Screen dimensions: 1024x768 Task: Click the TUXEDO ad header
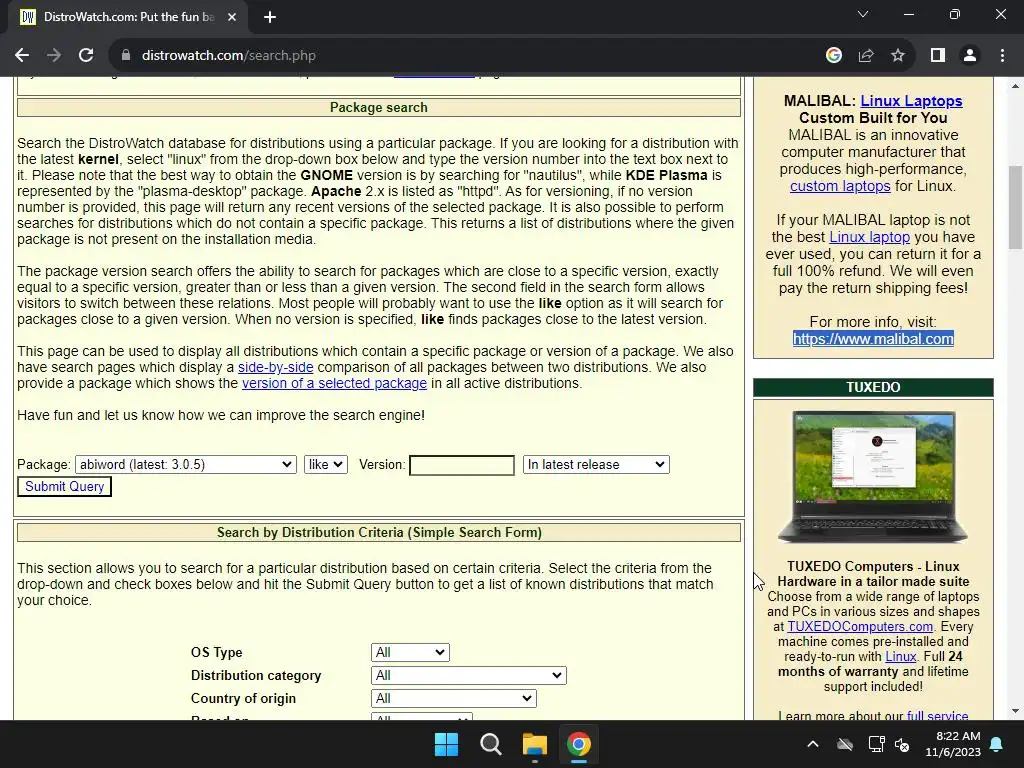(x=873, y=387)
